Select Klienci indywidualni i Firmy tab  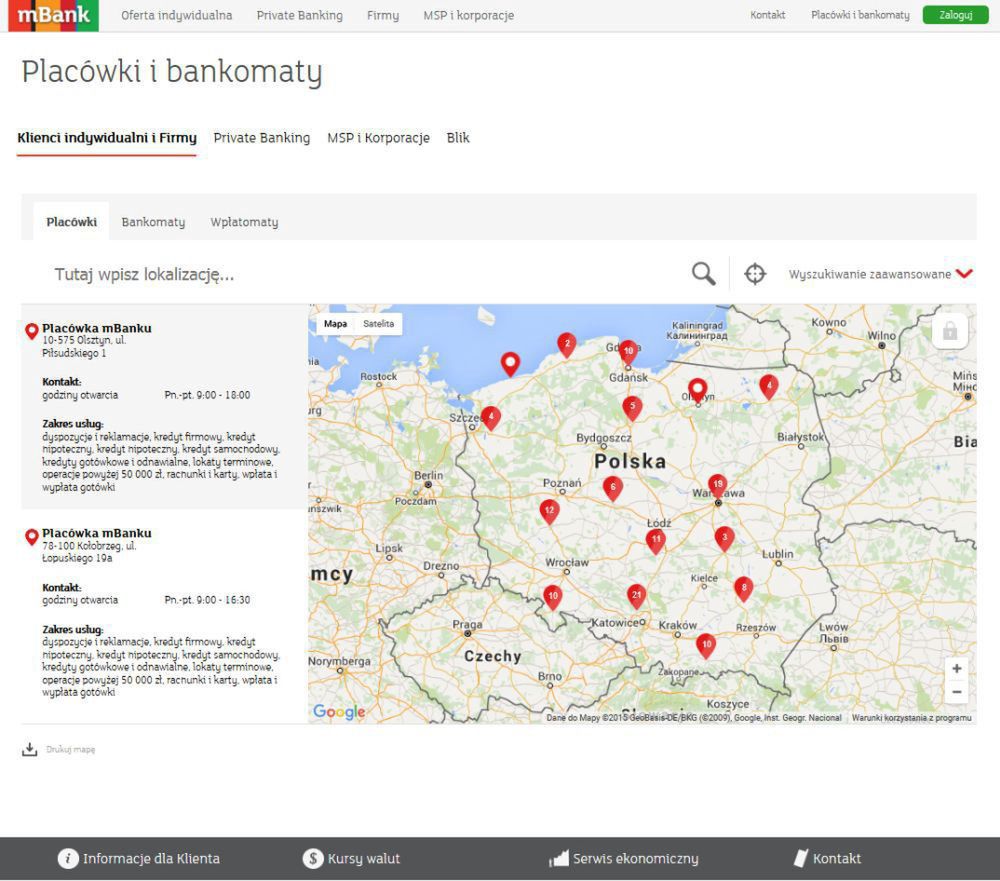(x=107, y=138)
